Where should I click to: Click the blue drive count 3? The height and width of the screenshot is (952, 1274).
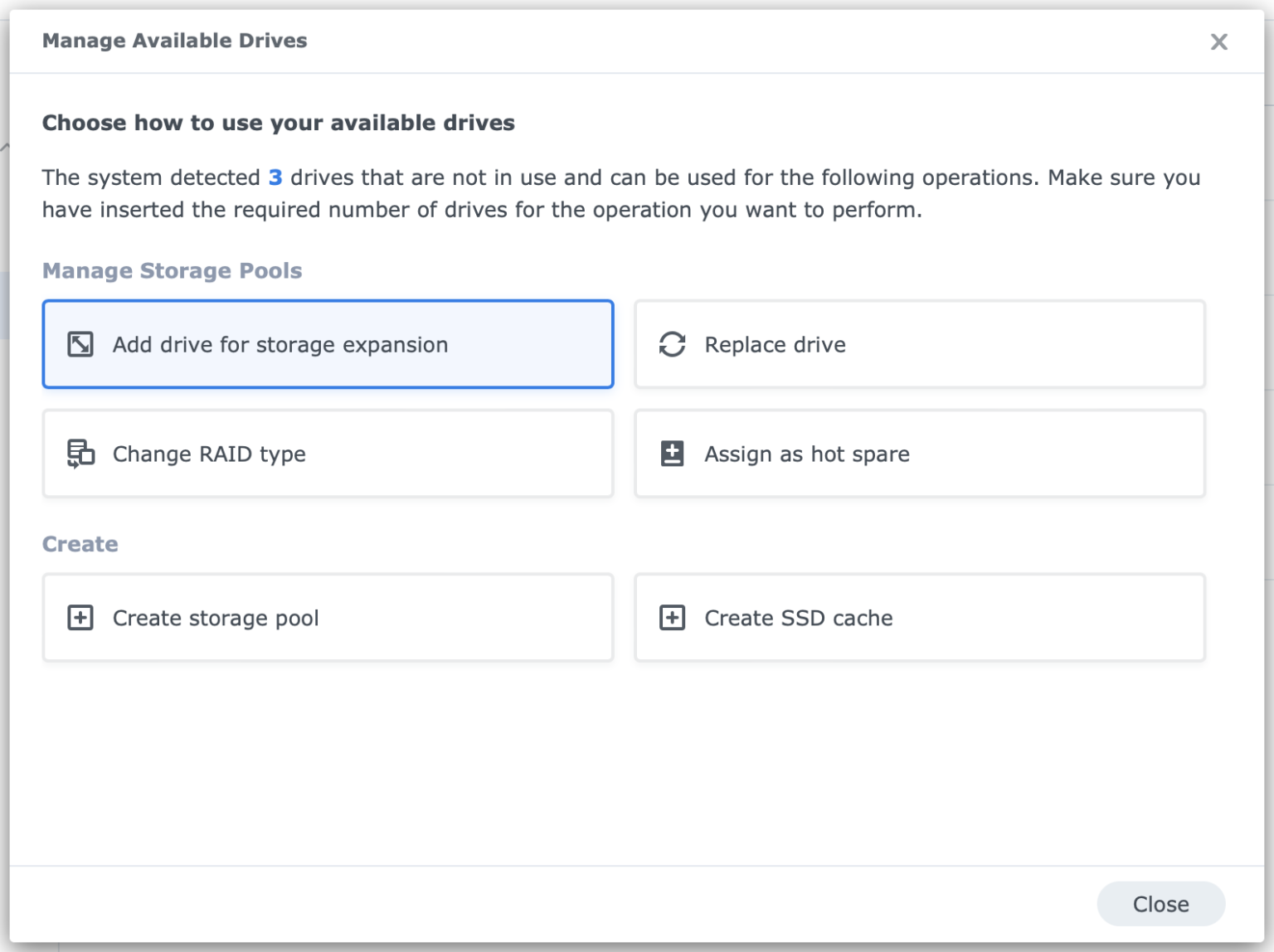274,177
